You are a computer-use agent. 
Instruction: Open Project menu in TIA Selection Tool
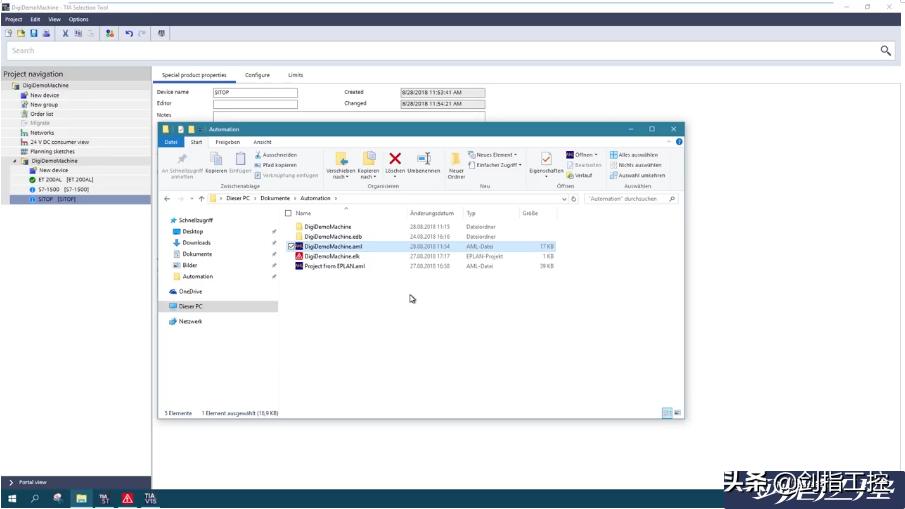(13, 20)
